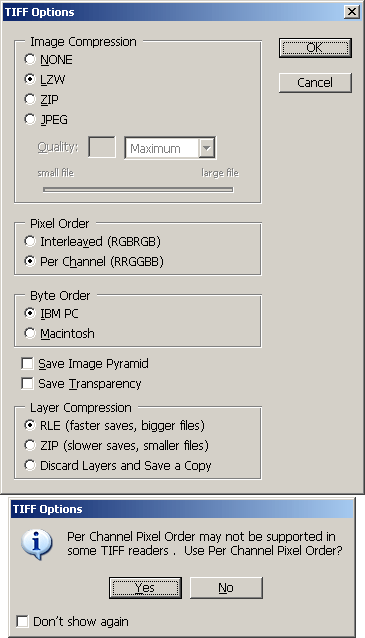Screen dimensions: 365x638
Task: Click Yes to use Per Channel order
Action: coord(145,588)
